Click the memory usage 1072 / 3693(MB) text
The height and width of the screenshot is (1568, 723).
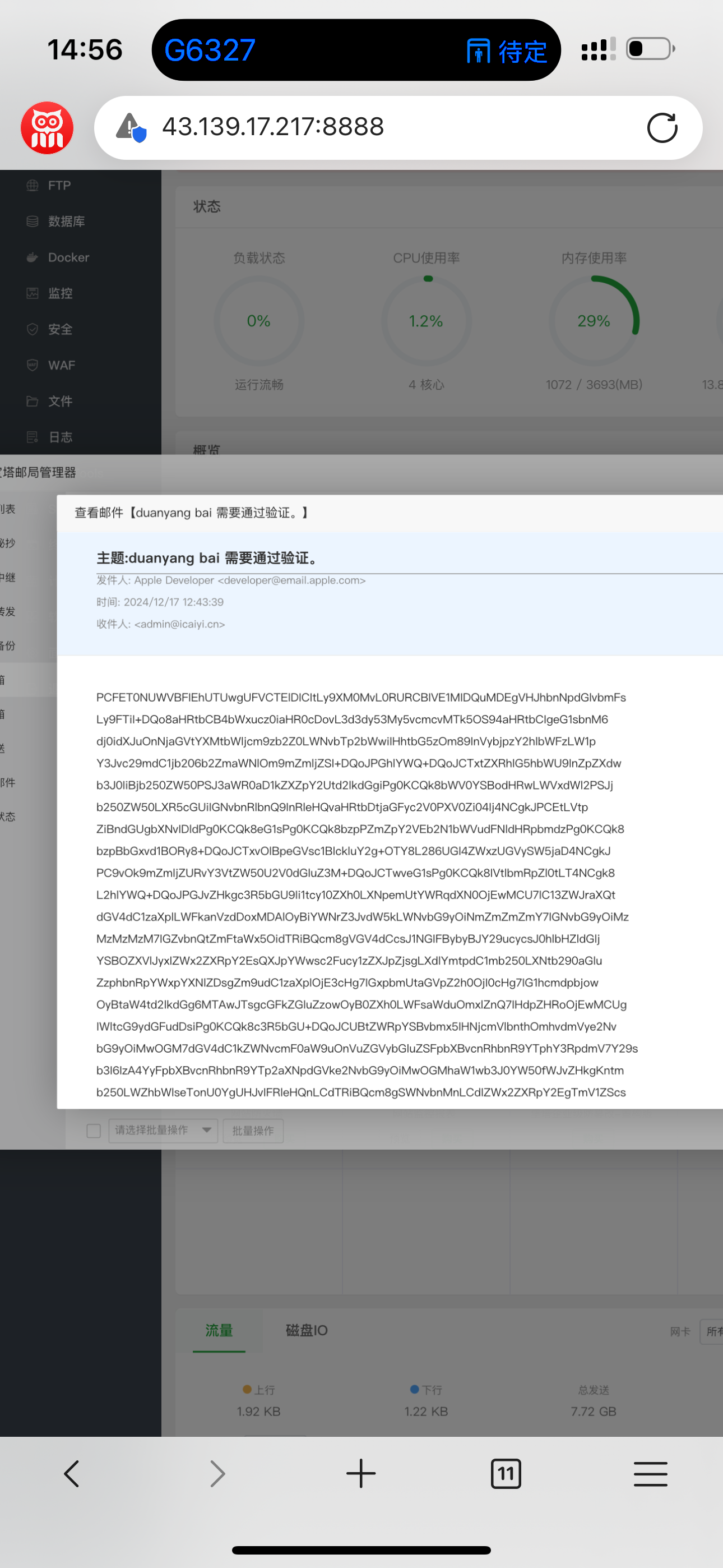(594, 385)
